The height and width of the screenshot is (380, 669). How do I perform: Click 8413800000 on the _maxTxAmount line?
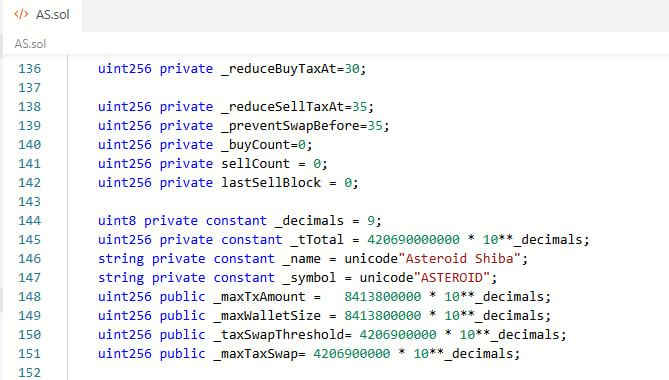pos(383,296)
